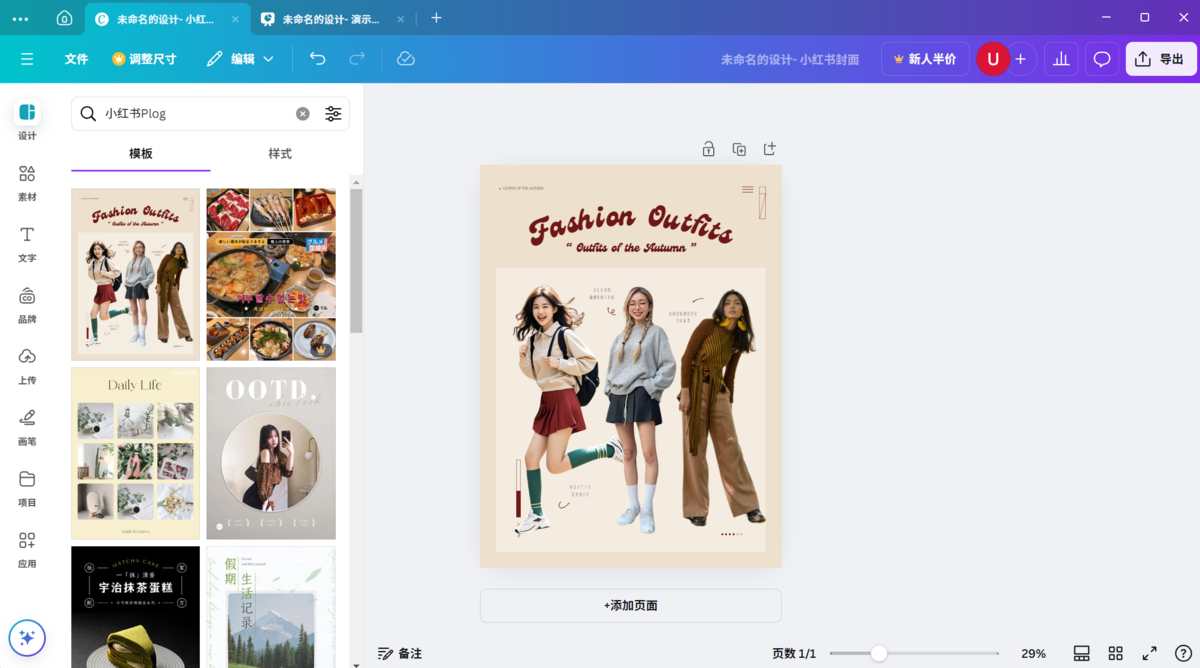Adjust the zoom slider at the bottom
1200x668 pixels.
(x=880, y=653)
